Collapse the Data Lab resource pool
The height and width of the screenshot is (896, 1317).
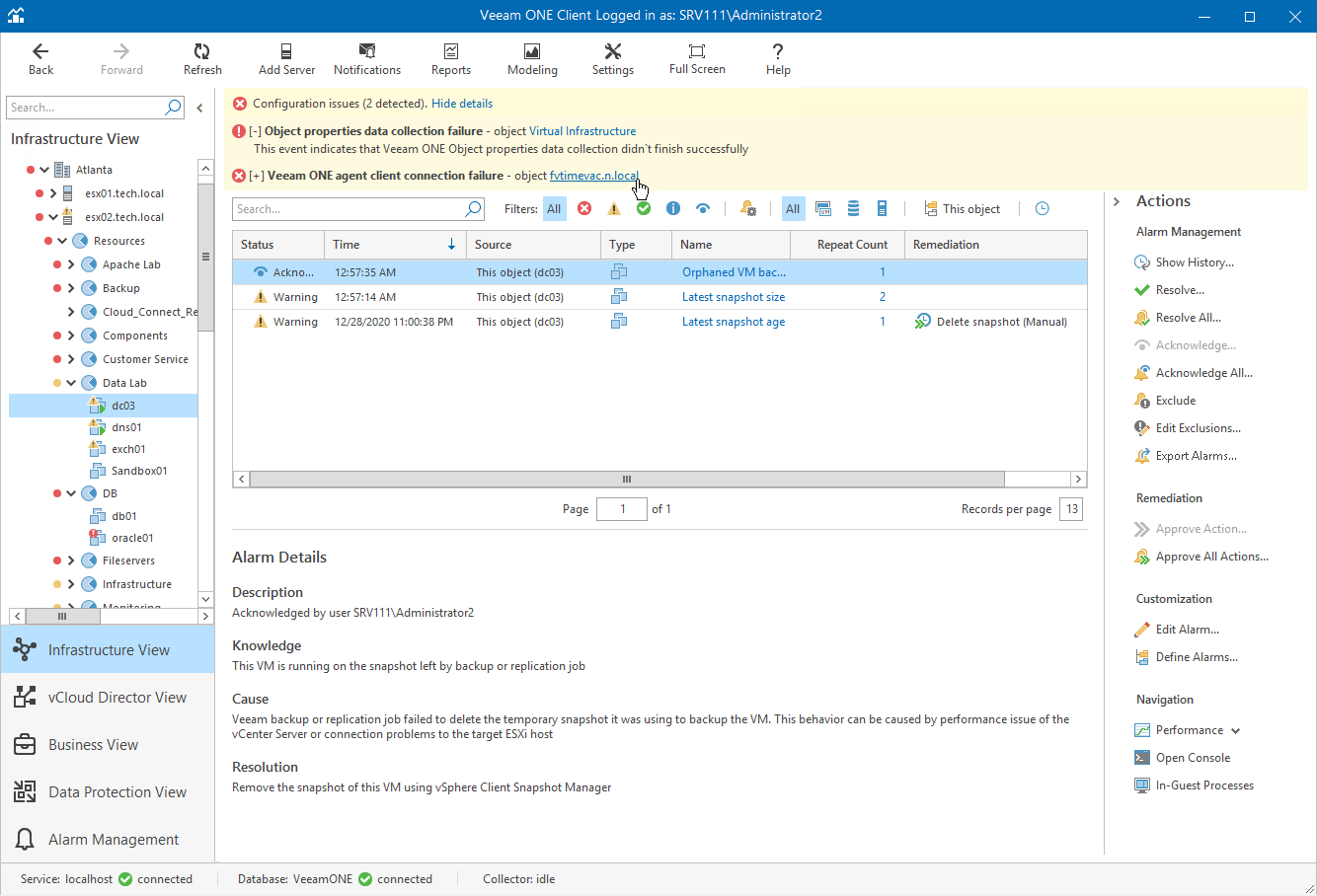71,383
